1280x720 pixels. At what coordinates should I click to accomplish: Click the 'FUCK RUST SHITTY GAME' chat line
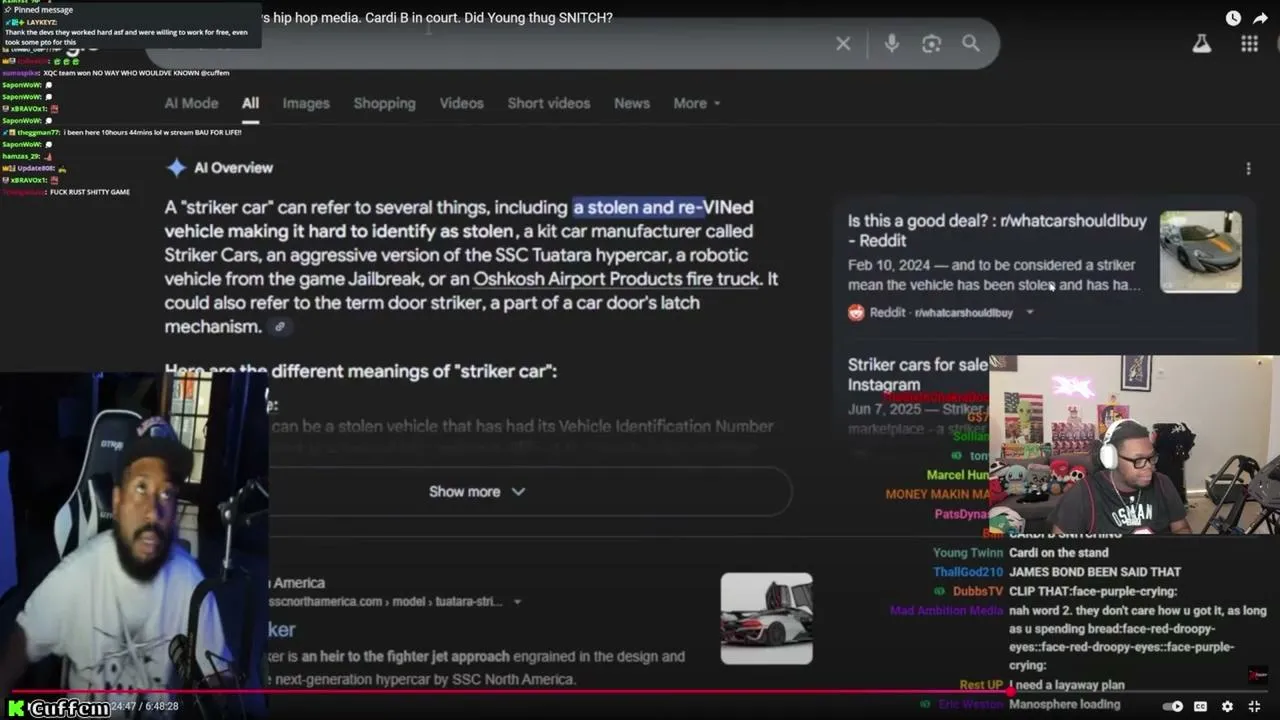[x=90, y=192]
